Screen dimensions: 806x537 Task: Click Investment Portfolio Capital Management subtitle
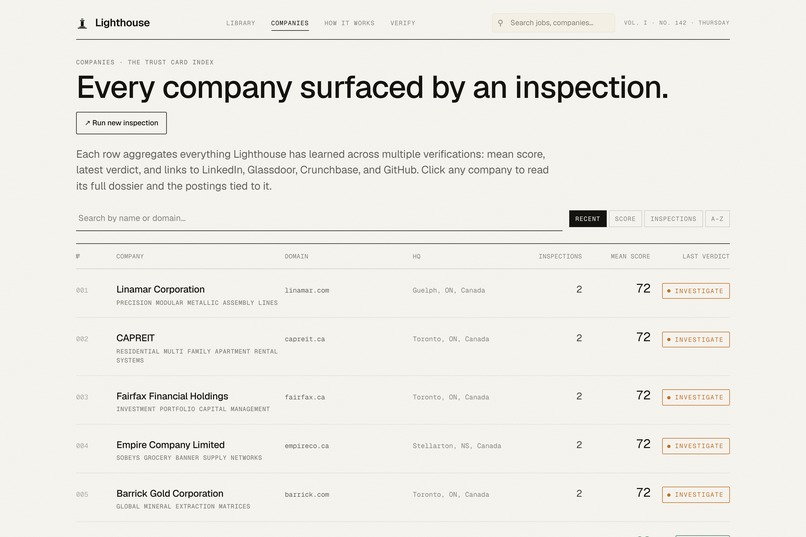(x=193, y=410)
